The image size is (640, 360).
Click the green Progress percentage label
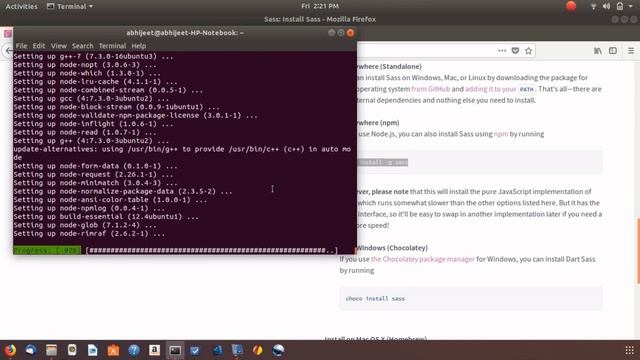click(x=47, y=250)
